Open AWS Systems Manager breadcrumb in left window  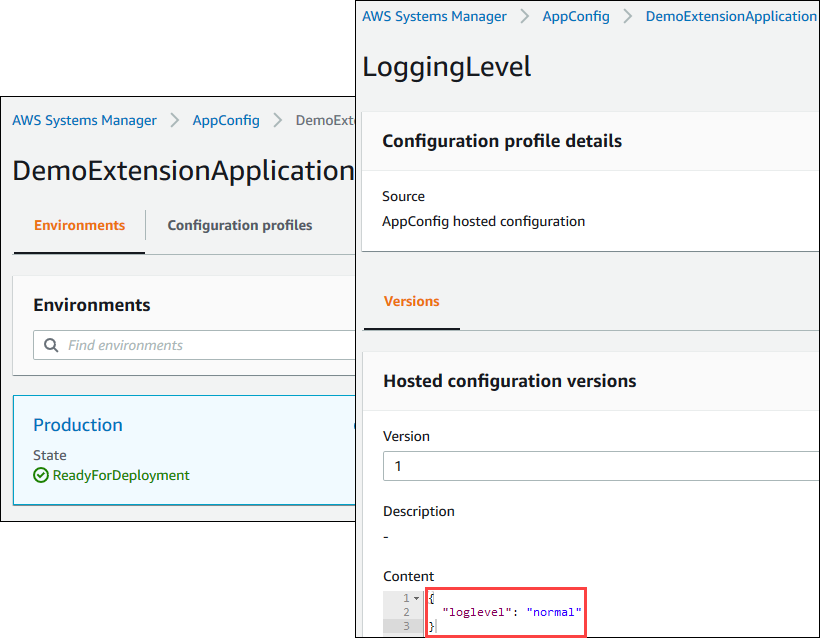pos(84,120)
